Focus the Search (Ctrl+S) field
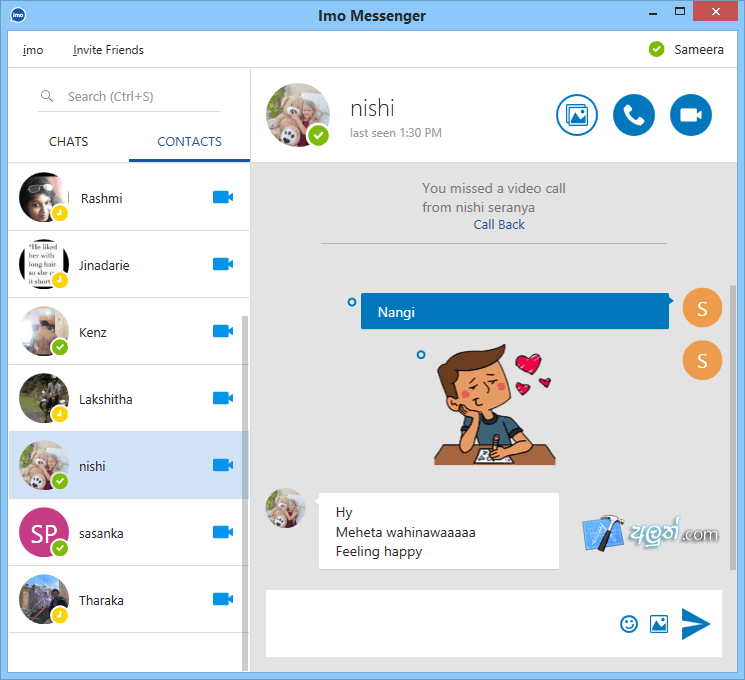745x680 pixels. (x=129, y=96)
